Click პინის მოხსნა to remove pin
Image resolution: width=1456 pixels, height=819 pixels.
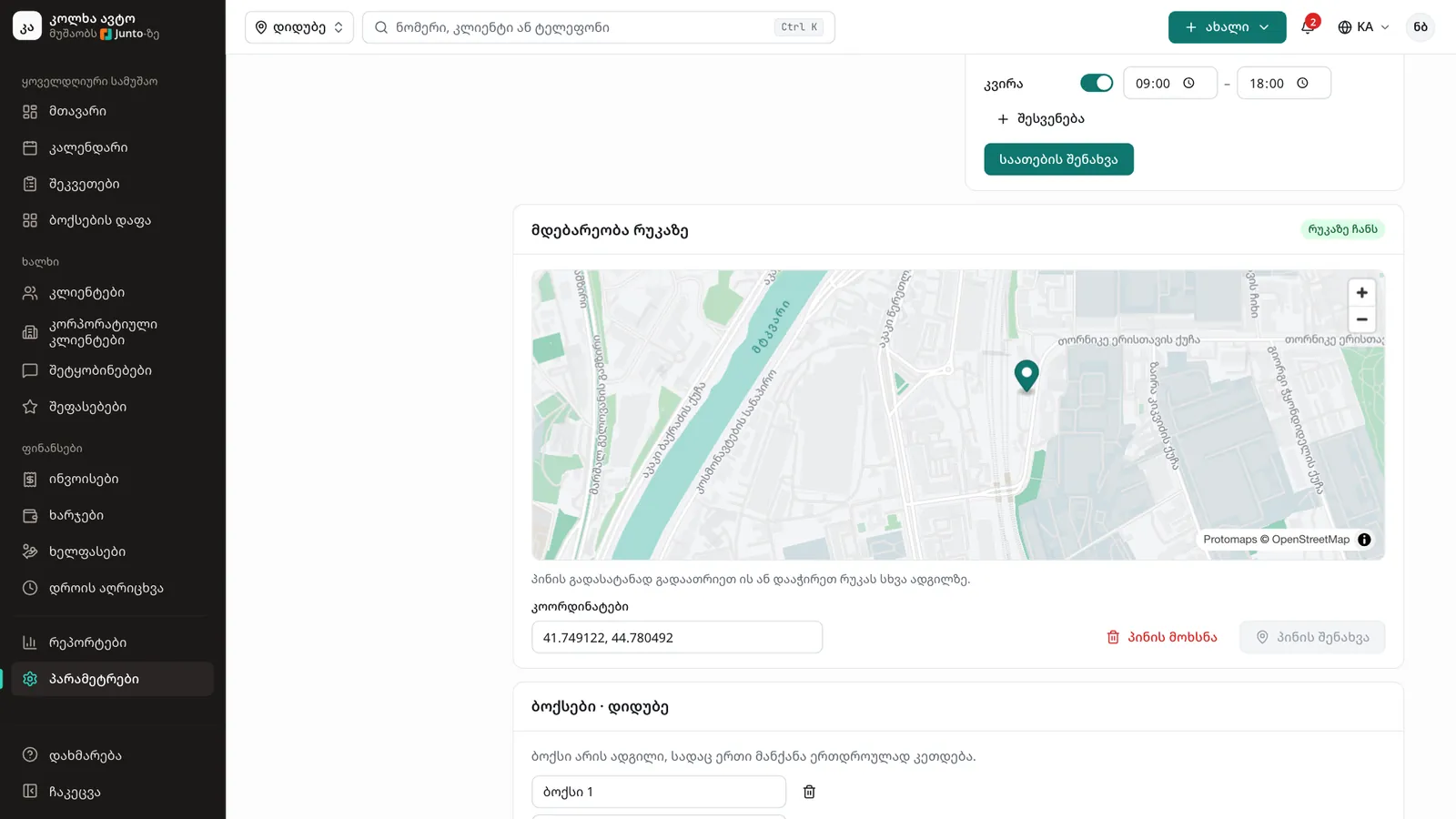(1162, 637)
